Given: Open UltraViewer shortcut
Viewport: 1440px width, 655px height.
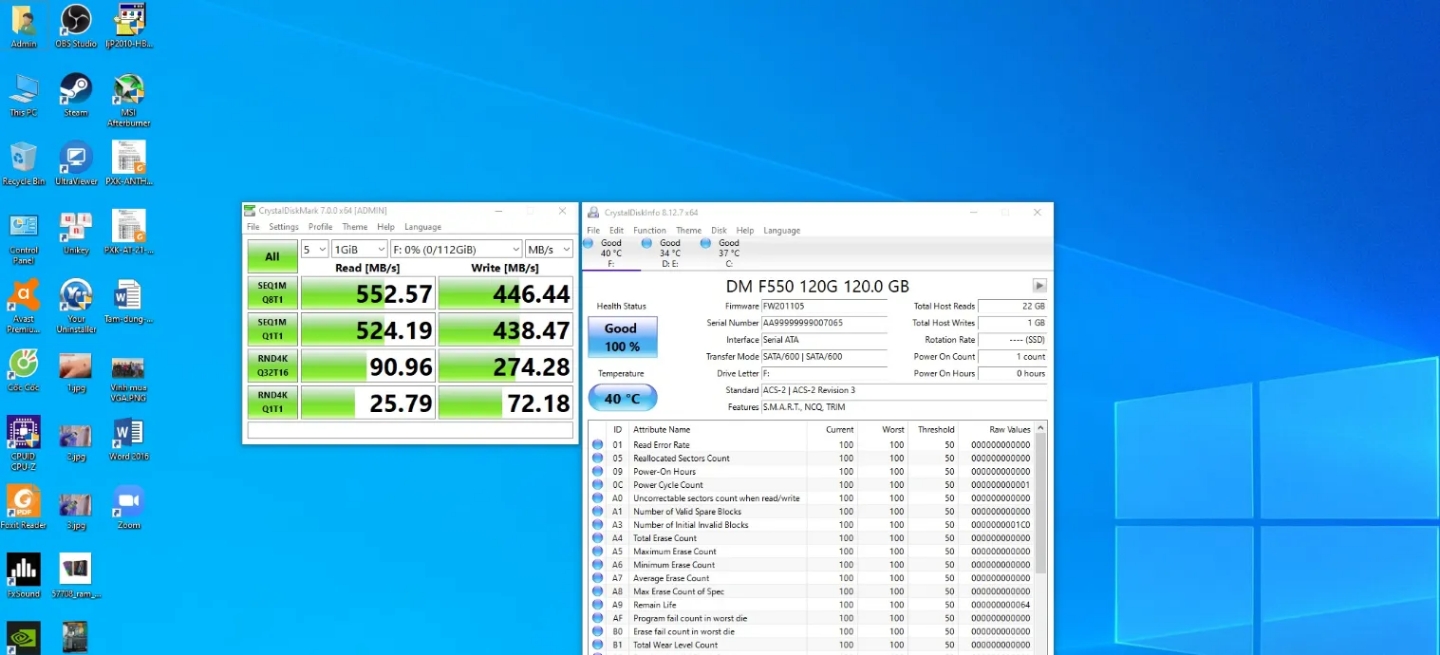Looking at the screenshot, I should click(x=76, y=164).
